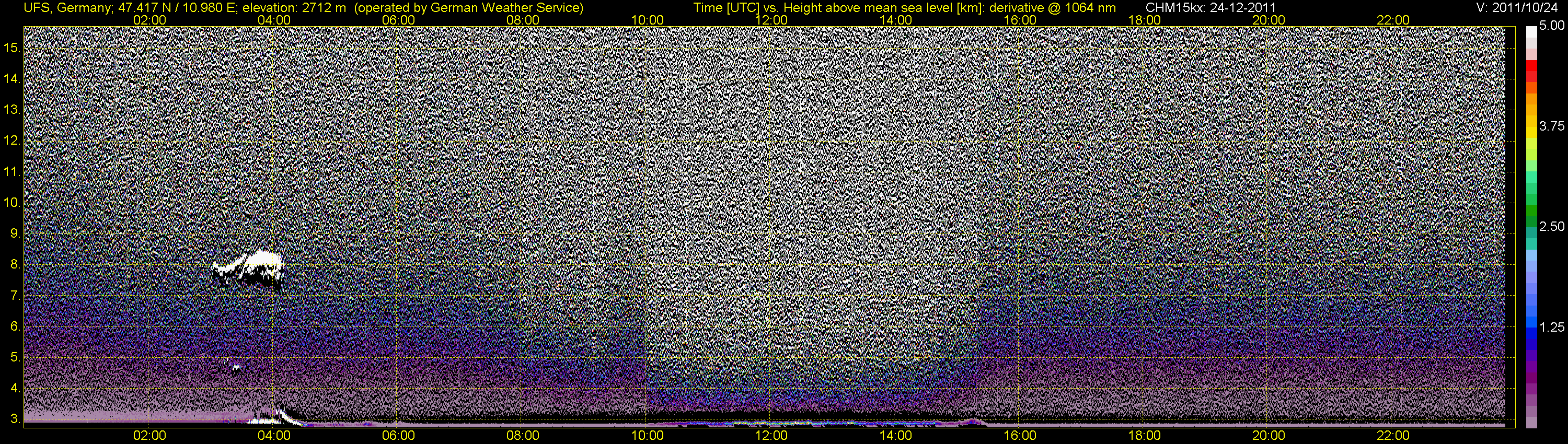Image resolution: width=1568 pixels, height=444 pixels.
Task: Click the height axis label '10.'
Action: (12, 203)
